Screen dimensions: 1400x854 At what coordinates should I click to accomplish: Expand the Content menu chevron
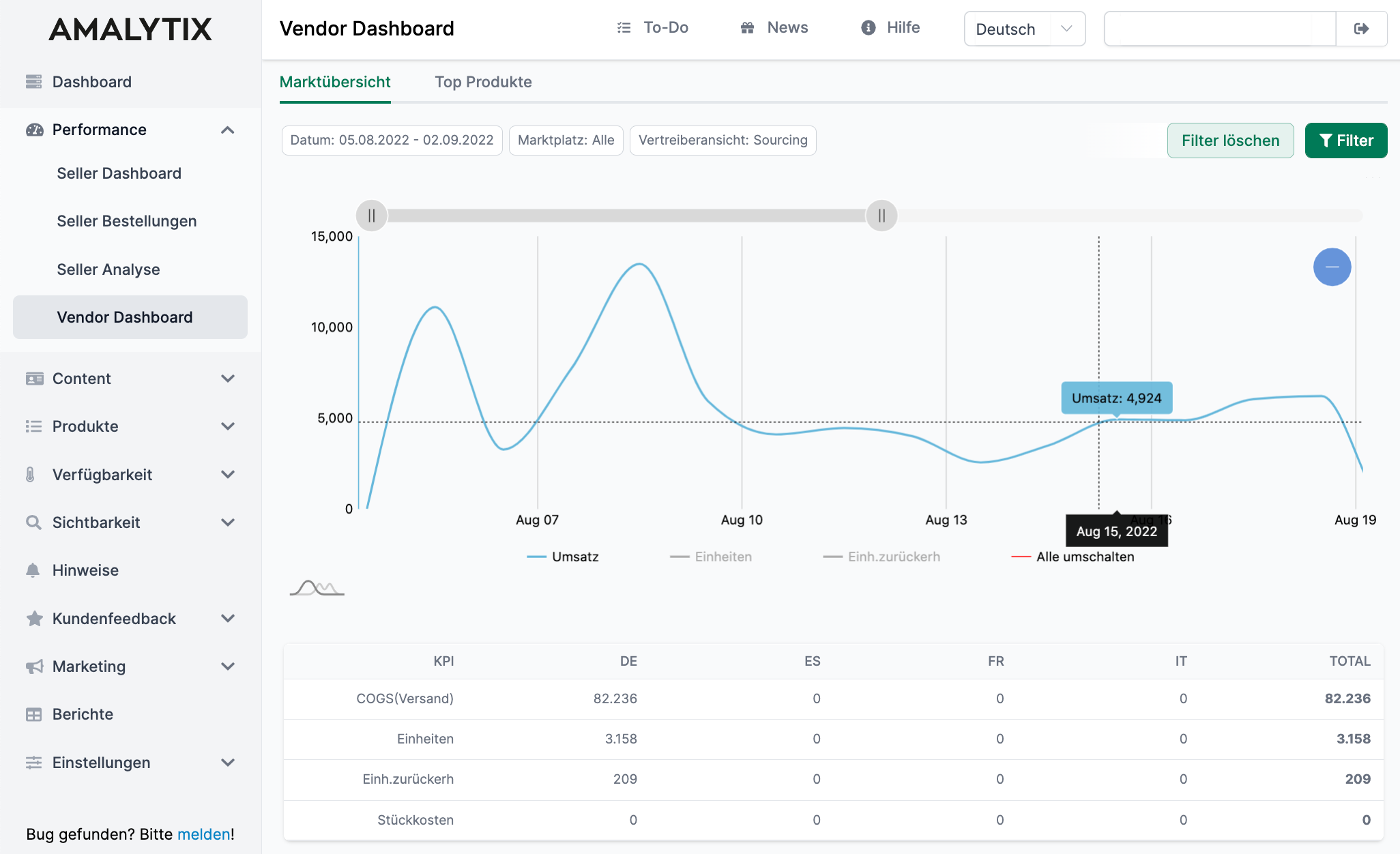click(x=228, y=379)
